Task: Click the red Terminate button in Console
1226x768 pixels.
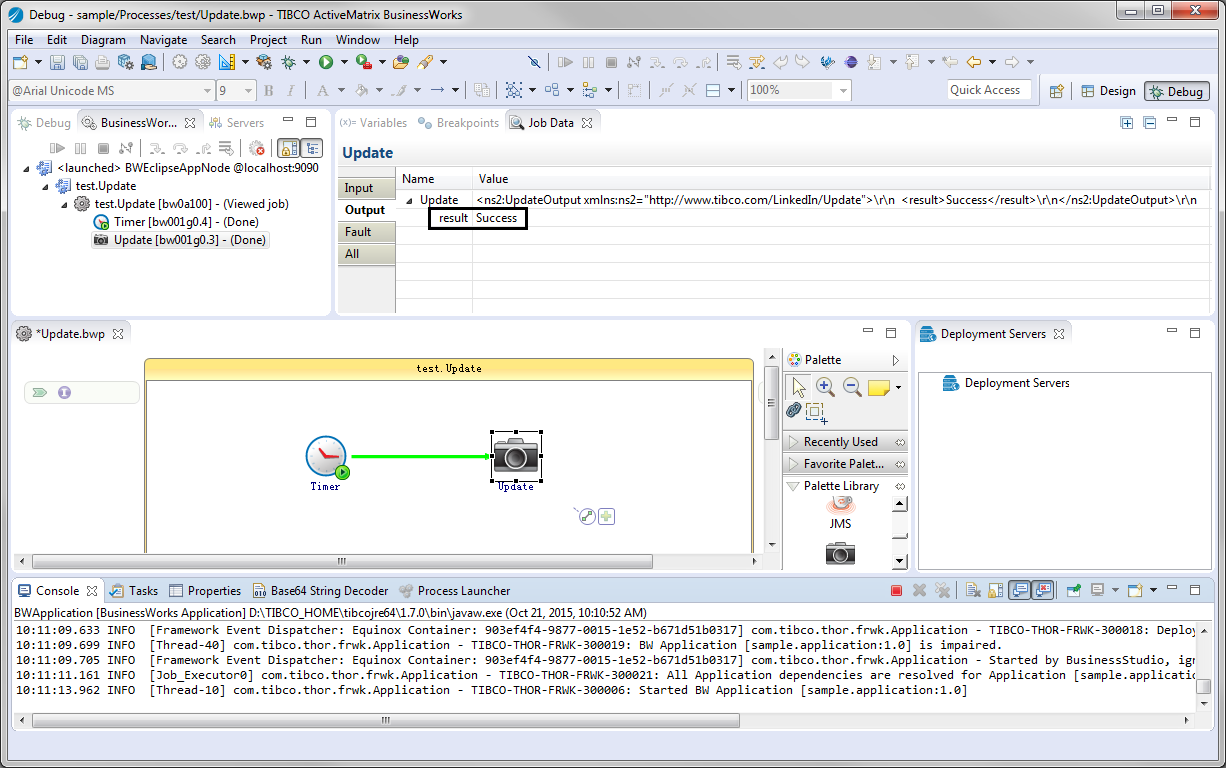Action: point(896,591)
